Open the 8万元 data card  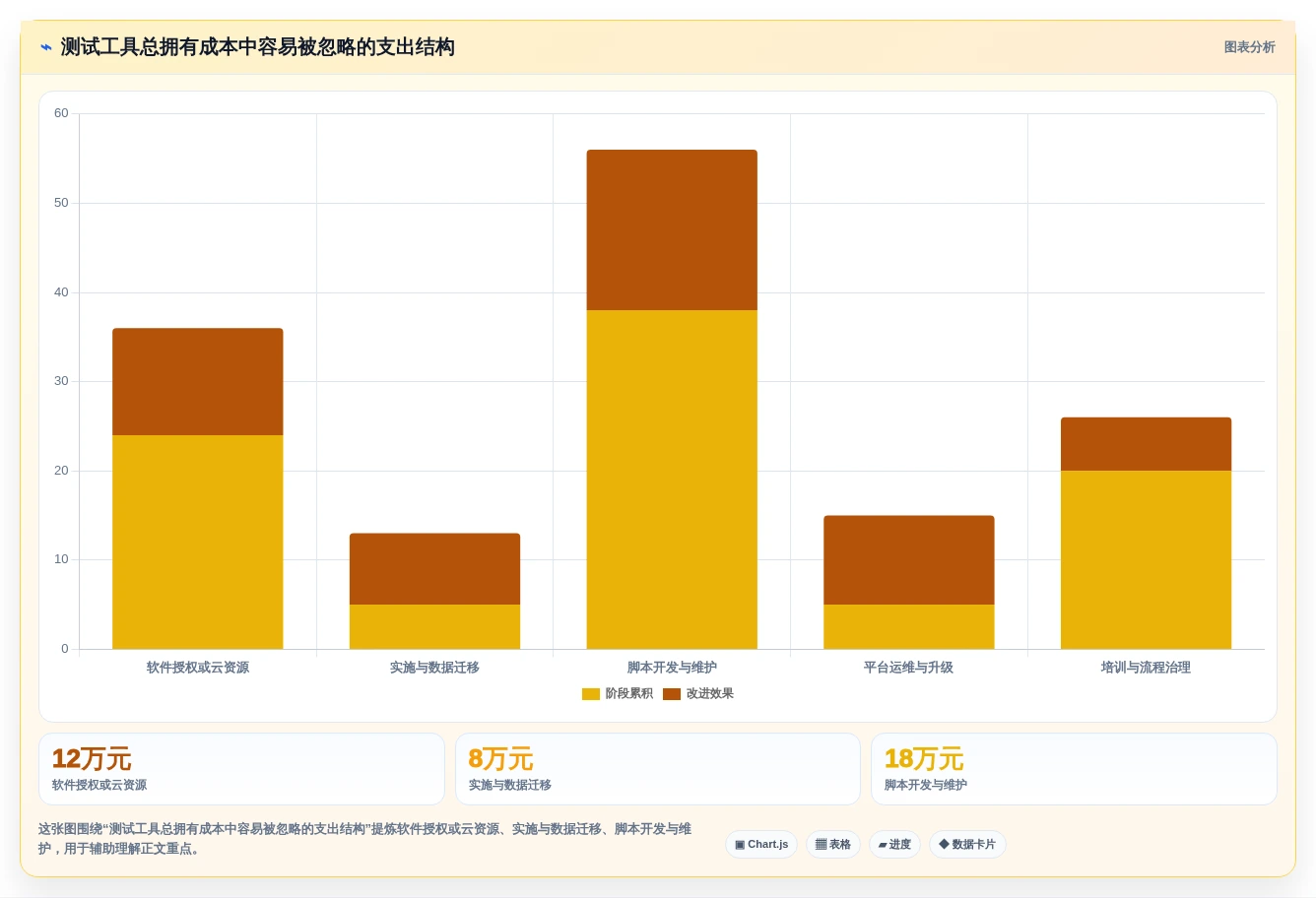(x=658, y=769)
